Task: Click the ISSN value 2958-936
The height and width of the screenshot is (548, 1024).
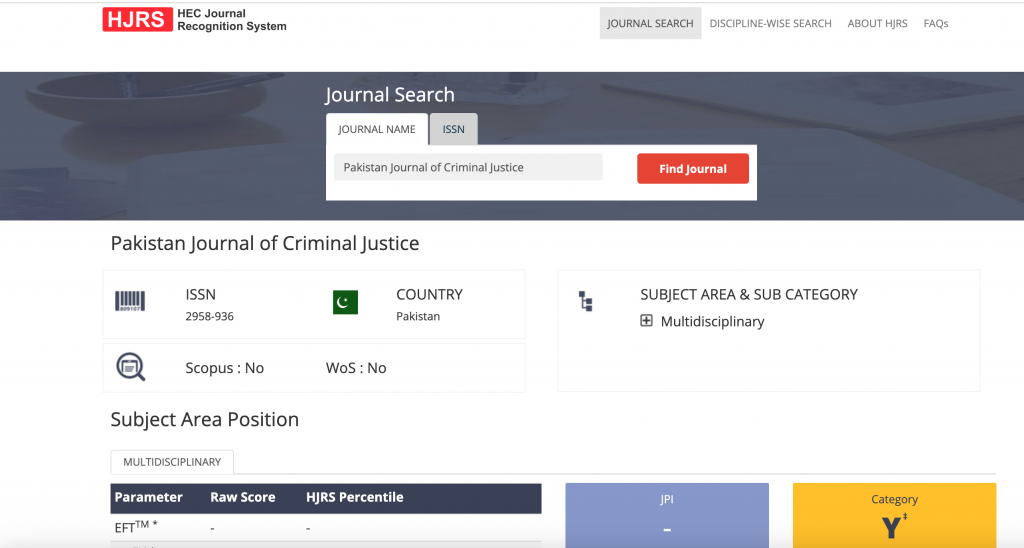Action: click(210, 316)
